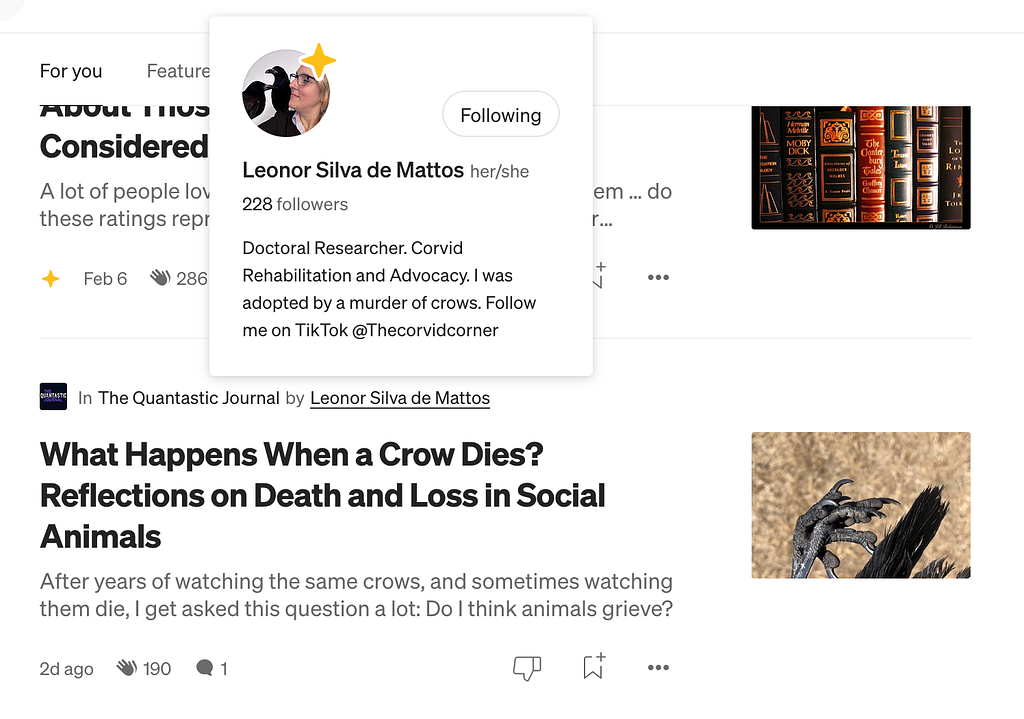This screenshot has width=1024, height=719.
Task: Switch to the Featured tab
Action: pyautogui.click(x=178, y=71)
